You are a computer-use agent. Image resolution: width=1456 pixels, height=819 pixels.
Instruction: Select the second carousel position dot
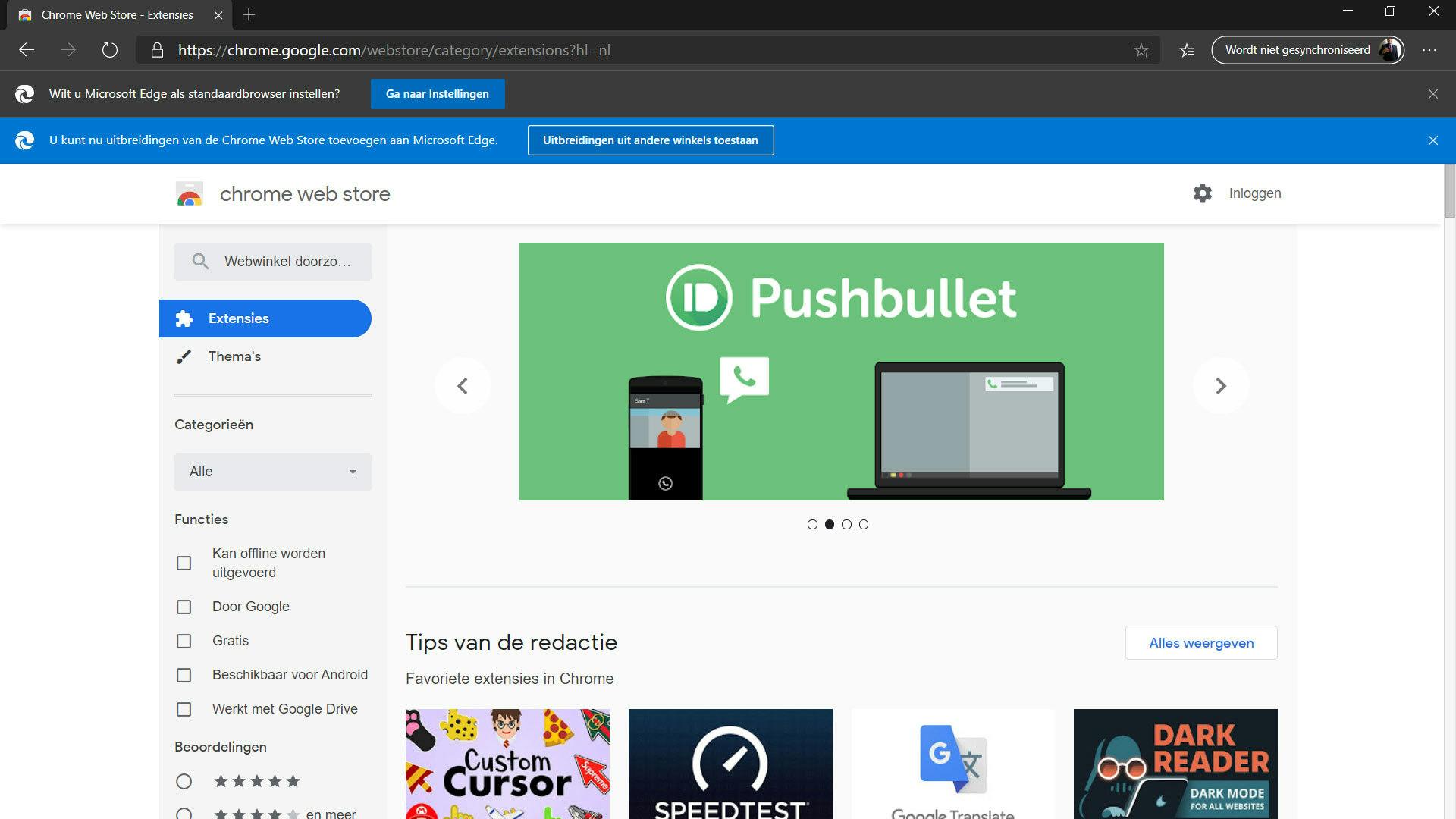coord(828,524)
